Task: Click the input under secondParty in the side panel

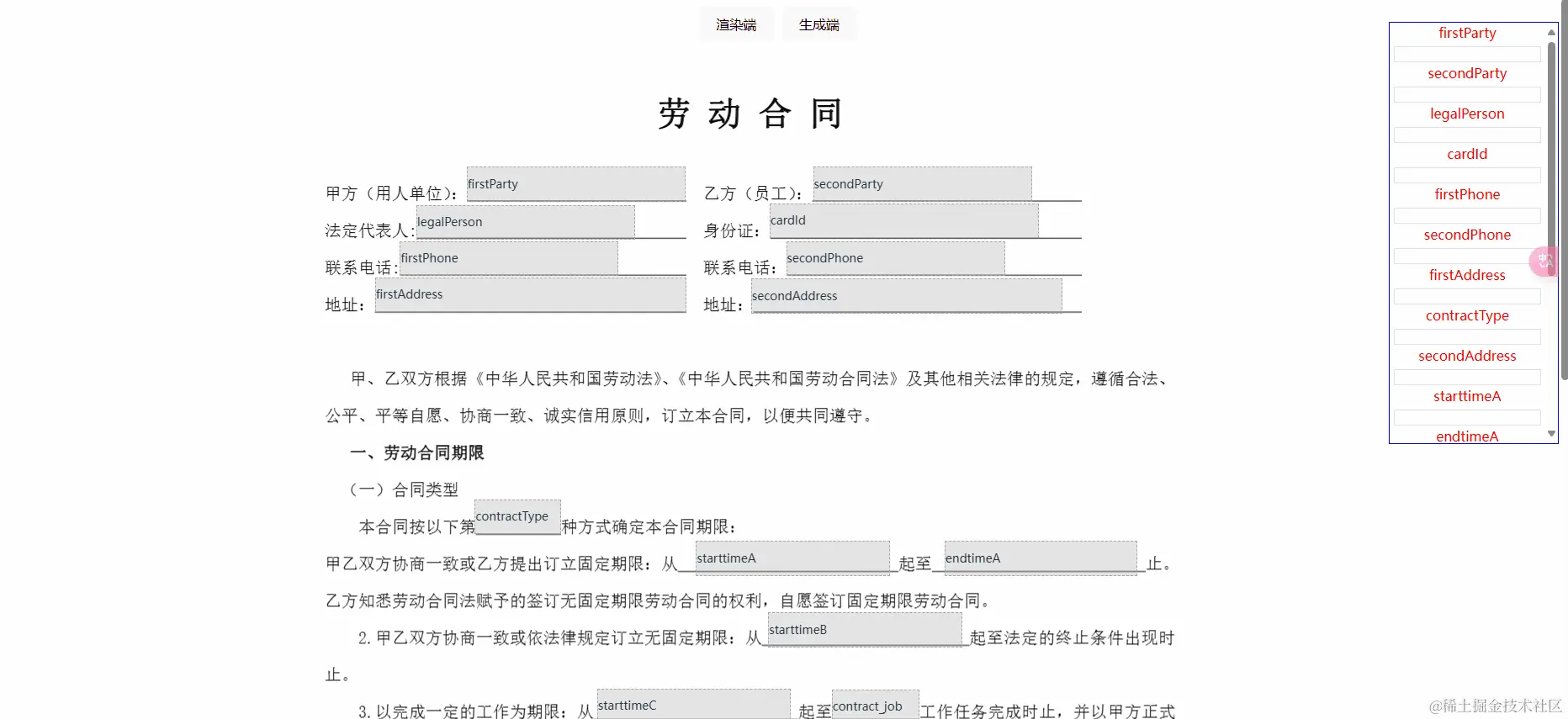Action: point(1467,94)
